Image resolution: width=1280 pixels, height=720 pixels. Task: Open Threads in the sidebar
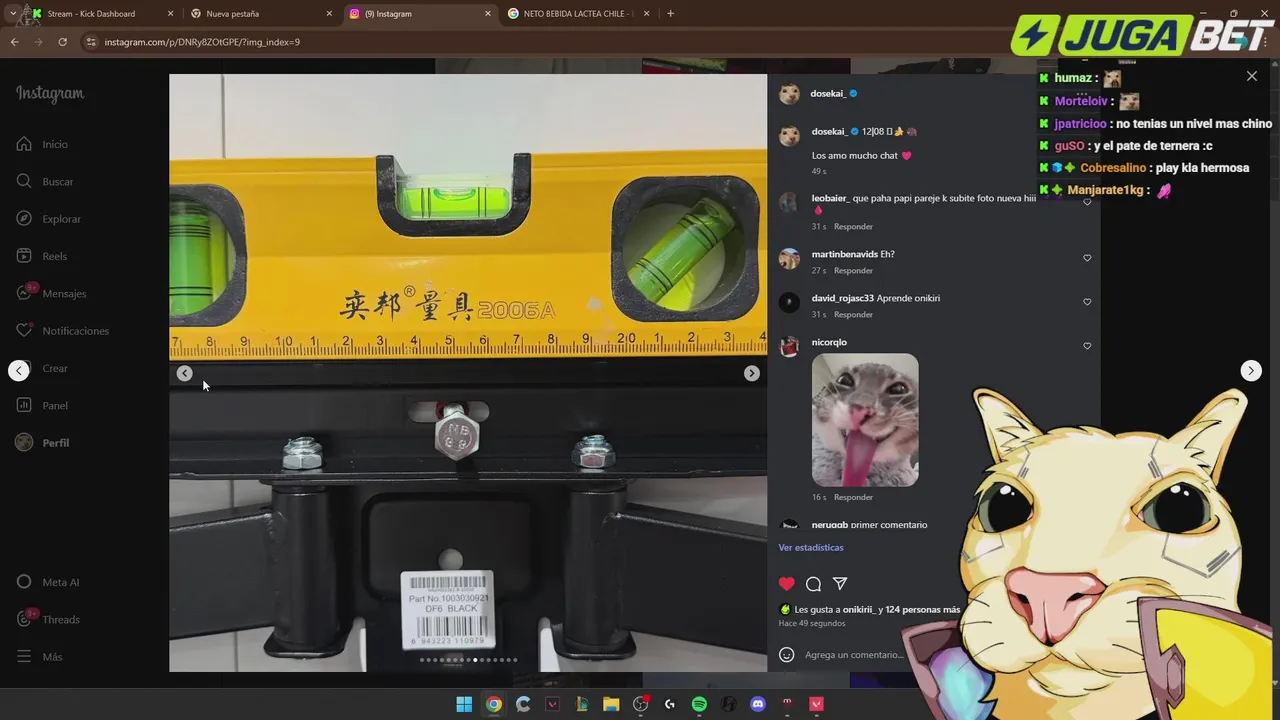[x=47, y=619]
